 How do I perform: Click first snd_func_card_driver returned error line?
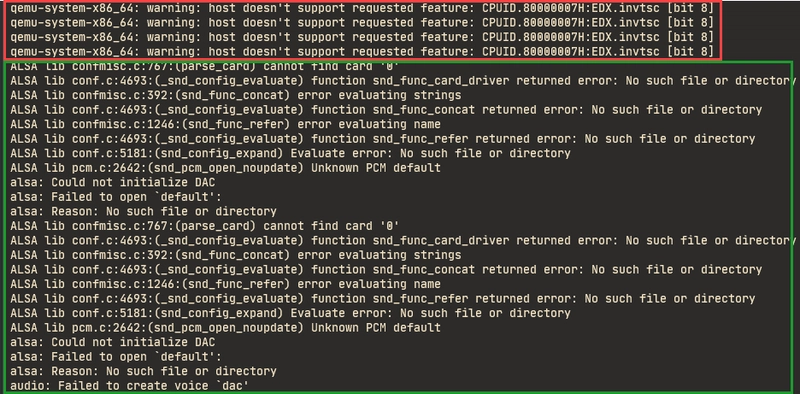[x=399, y=81]
